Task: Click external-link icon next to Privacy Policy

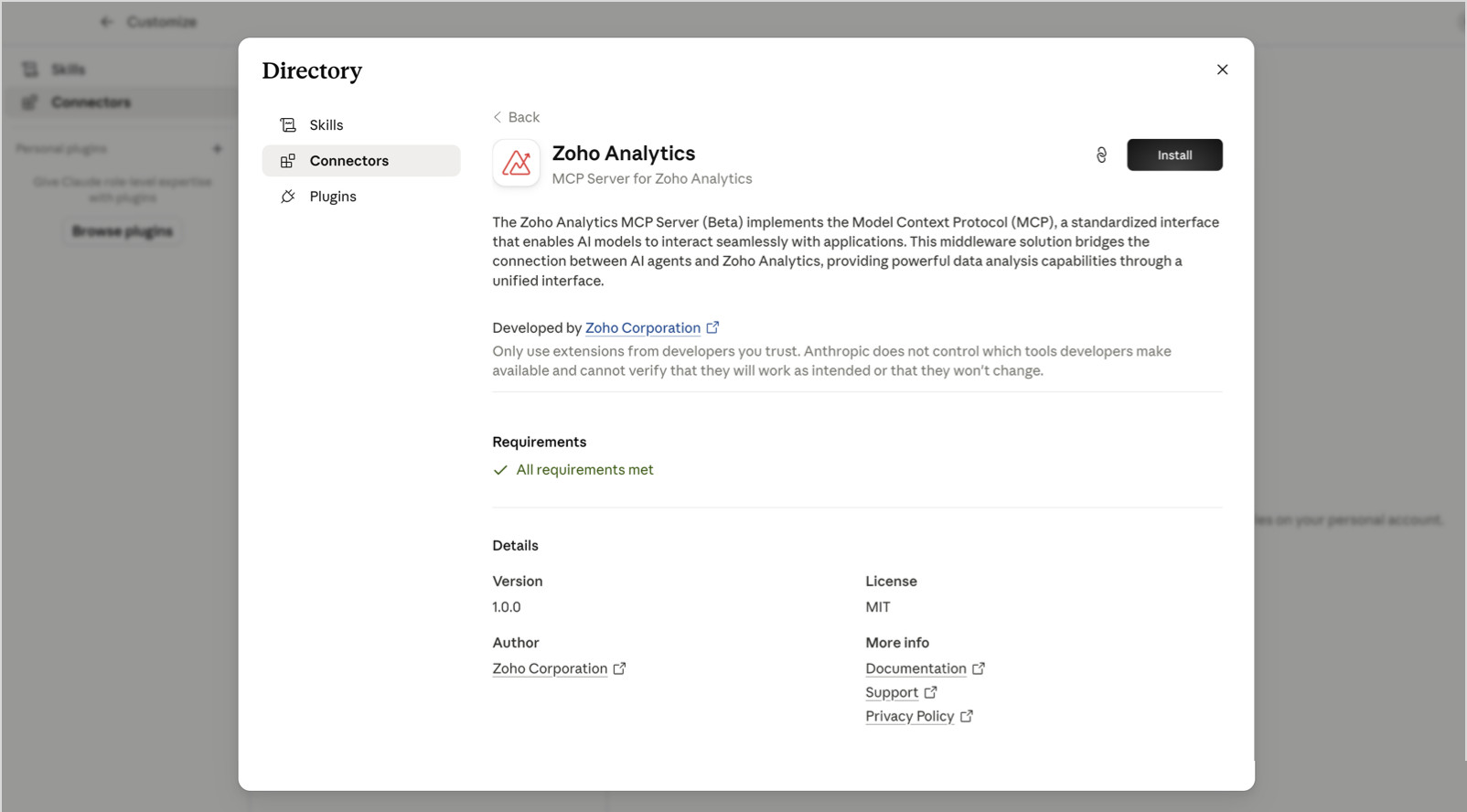Action: point(967,716)
